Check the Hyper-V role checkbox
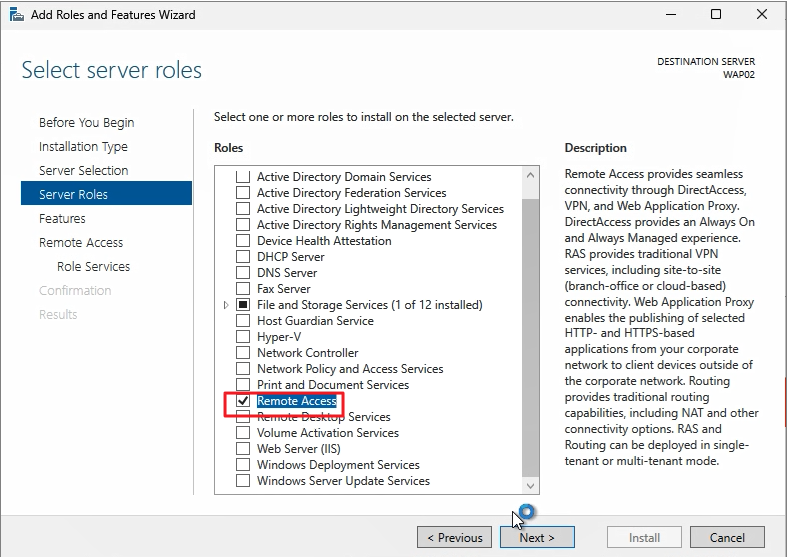The width and height of the screenshot is (787, 557). (243, 337)
